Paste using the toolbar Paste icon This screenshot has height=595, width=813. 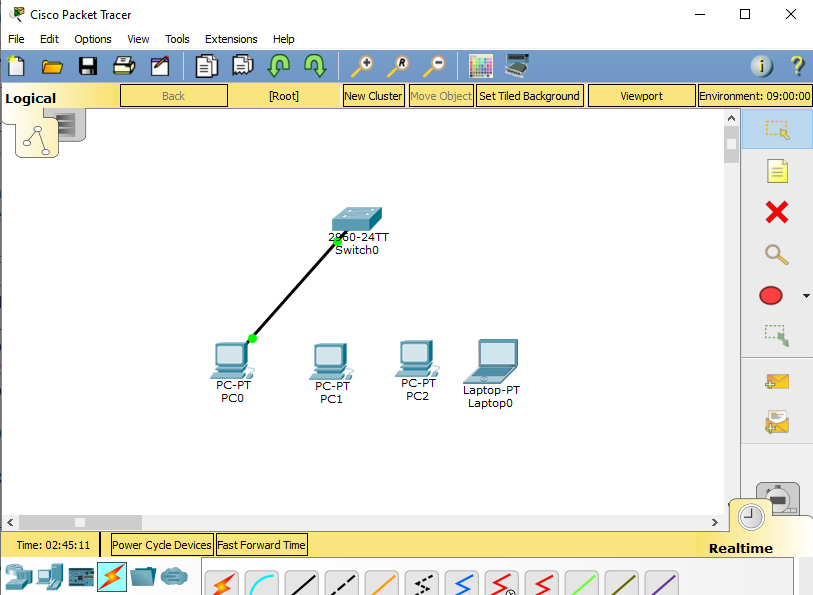pyautogui.click(x=242, y=66)
